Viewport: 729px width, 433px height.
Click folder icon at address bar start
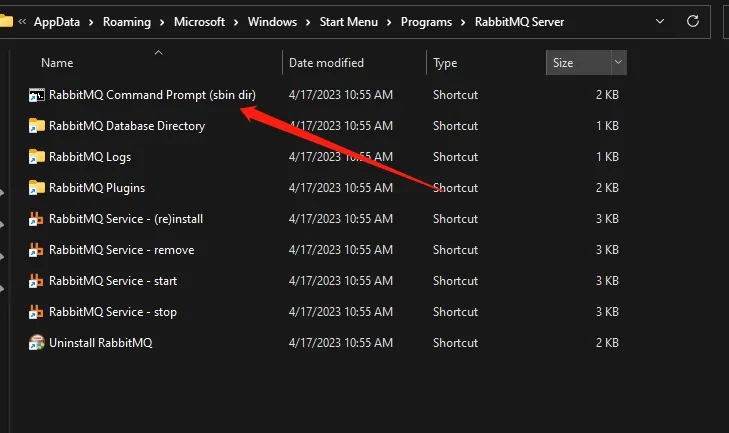click(x=6, y=21)
